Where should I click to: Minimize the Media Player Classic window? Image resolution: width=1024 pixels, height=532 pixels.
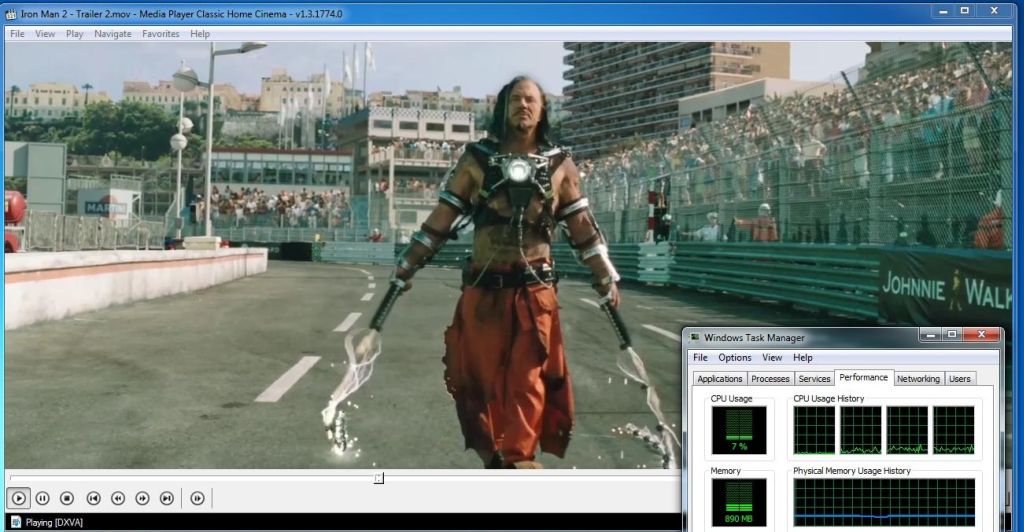[943, 11]
